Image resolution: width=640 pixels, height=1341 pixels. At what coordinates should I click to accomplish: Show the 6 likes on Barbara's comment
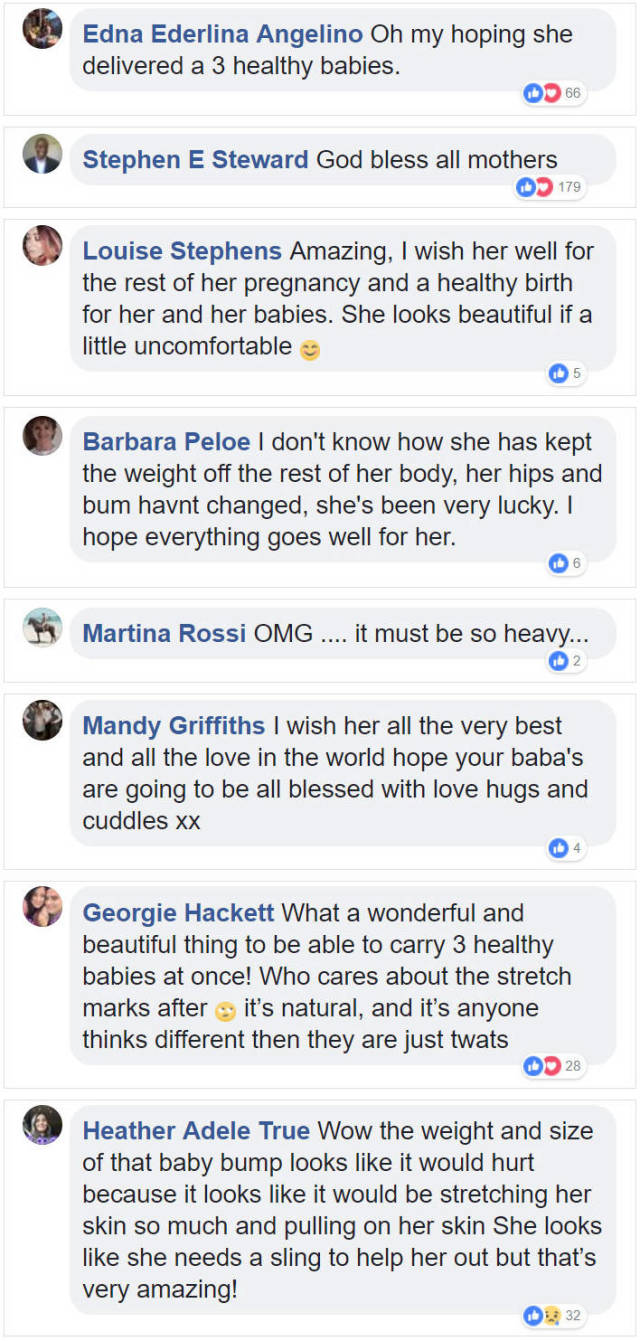[565, 564]
